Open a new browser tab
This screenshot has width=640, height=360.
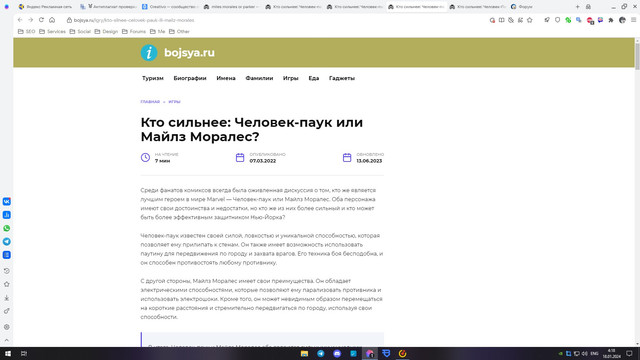click(578, 7)
